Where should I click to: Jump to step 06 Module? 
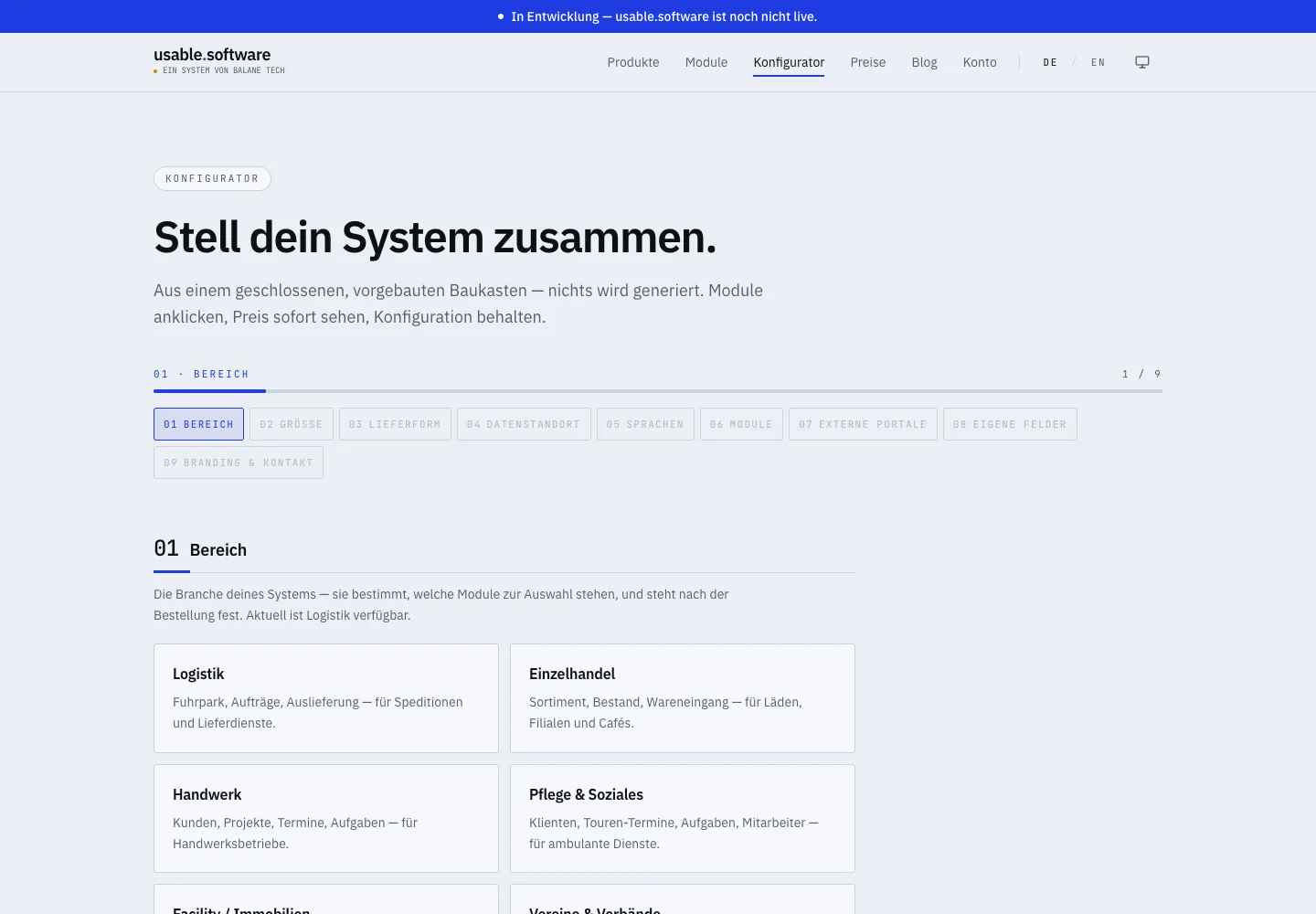click(741, 424)
